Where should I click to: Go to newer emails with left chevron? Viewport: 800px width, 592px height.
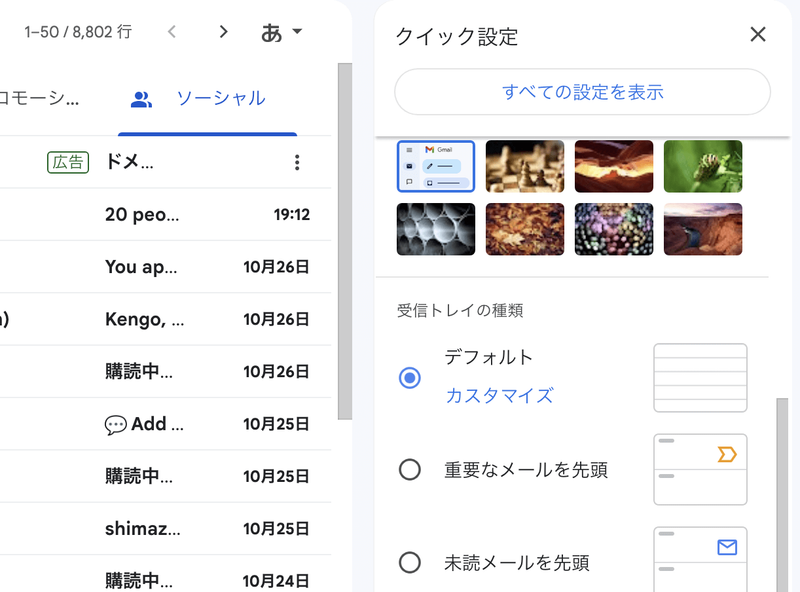[172, 32]
